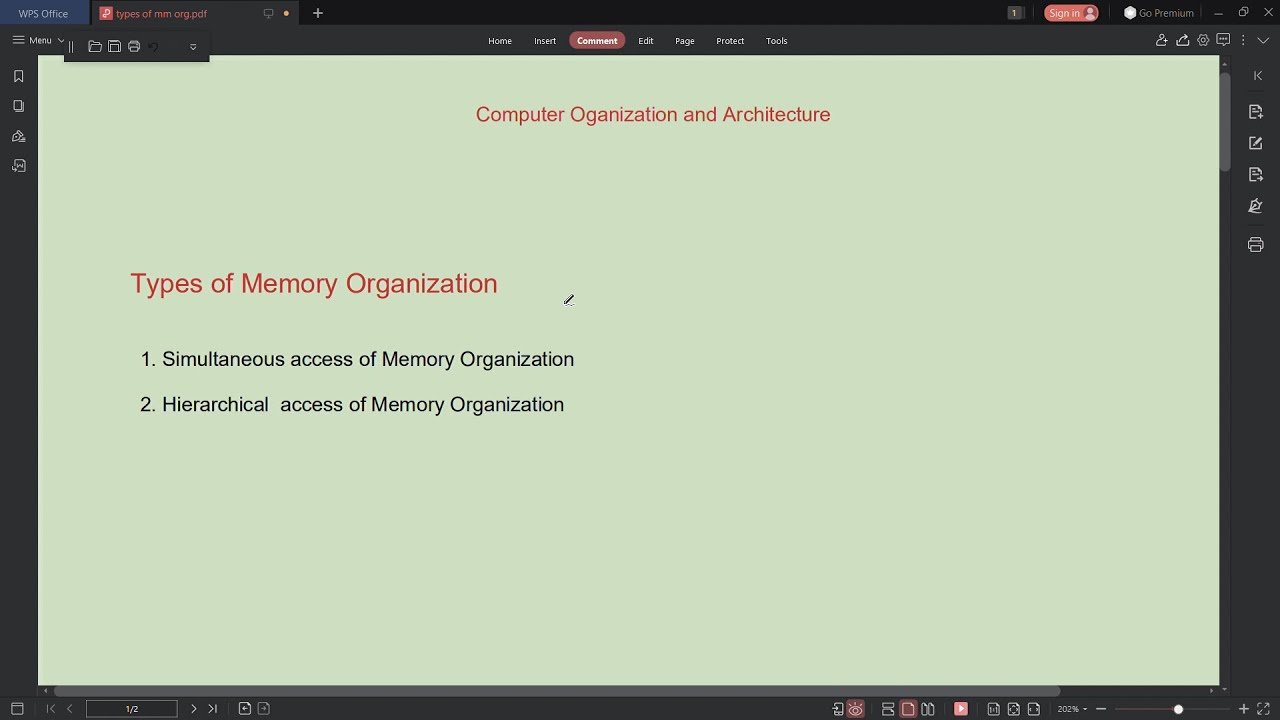The width and height of the screenshot is (1280, 720).
Task: Go to the next page arrow
Action: (x=193, y=709)
